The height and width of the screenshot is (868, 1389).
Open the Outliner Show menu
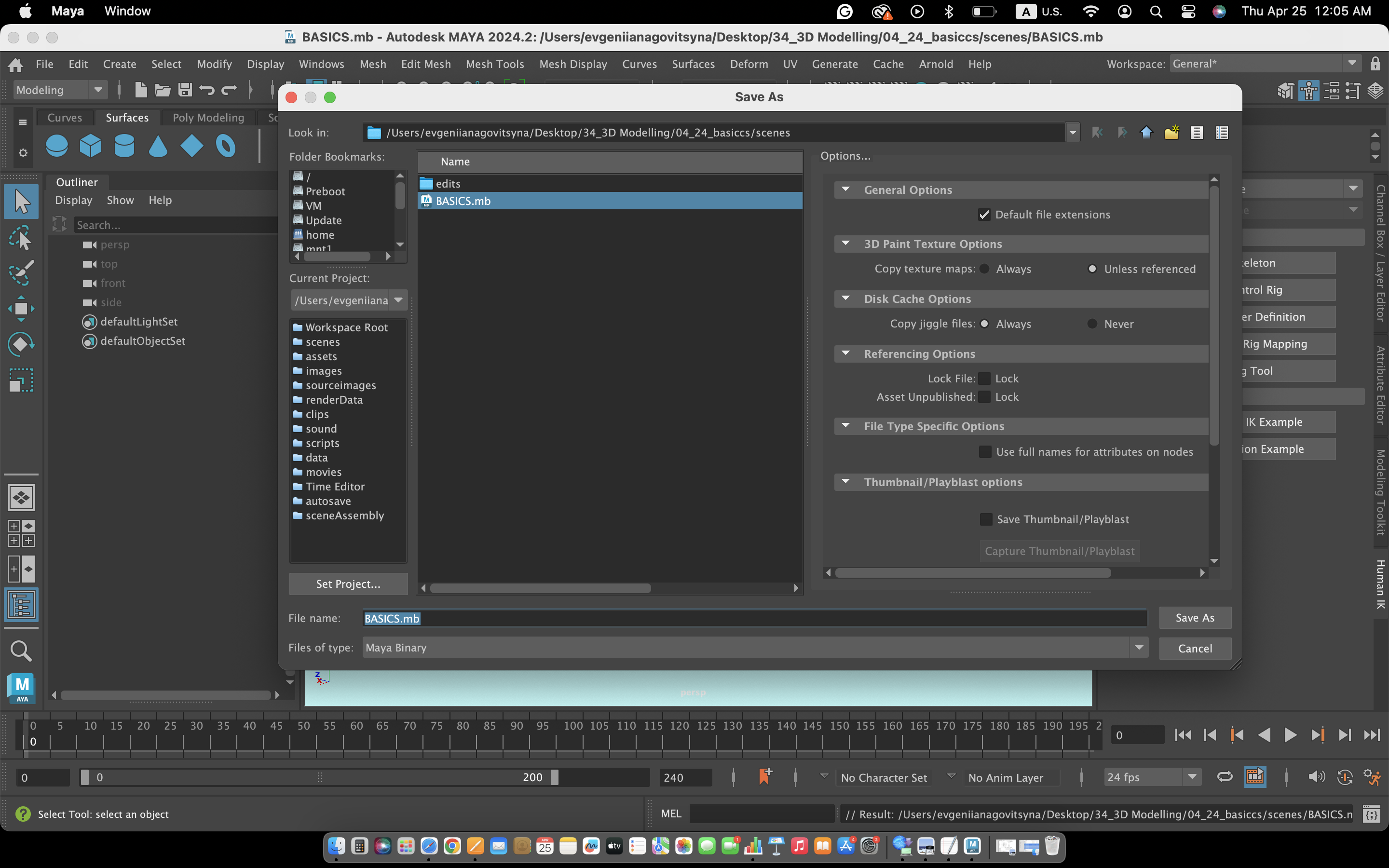tap(120, 200)
